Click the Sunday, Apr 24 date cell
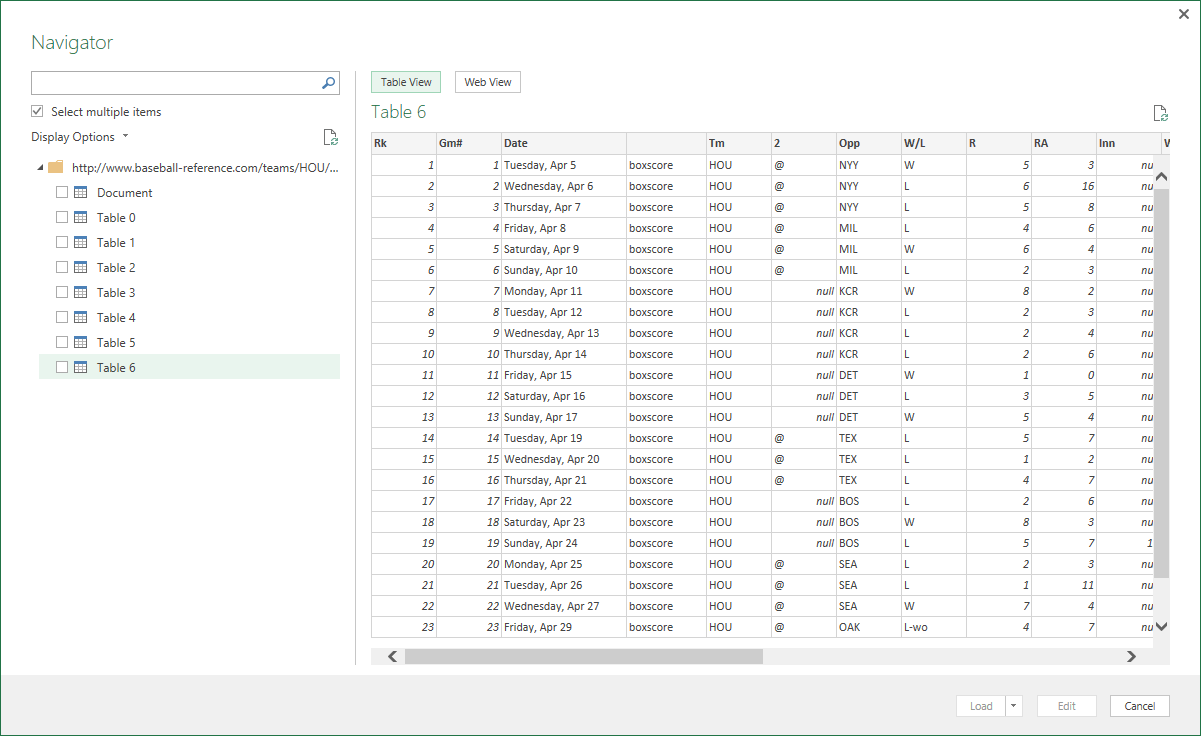 click(x=564, y=543)
